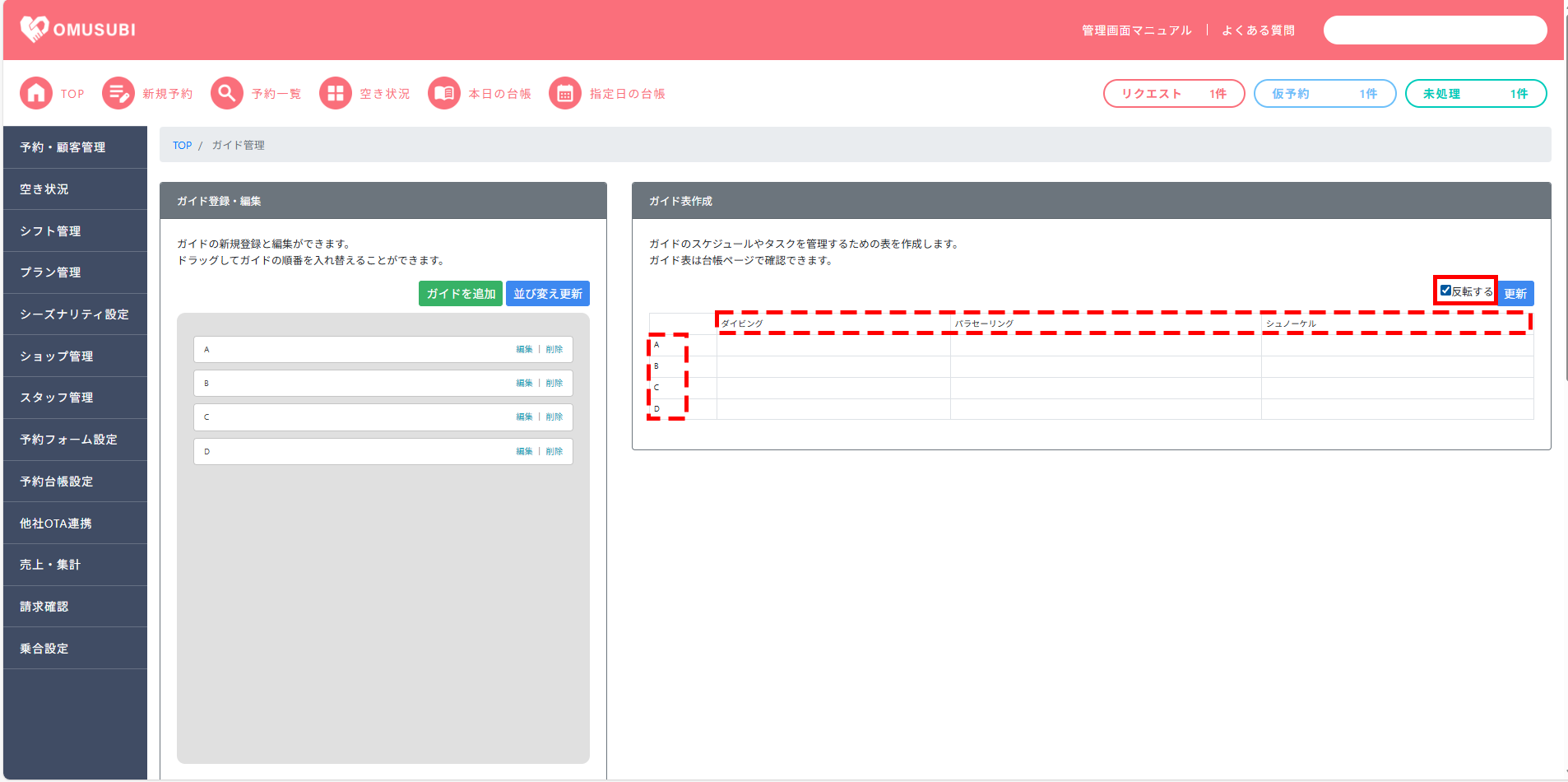Image resolution: width=1568 pixels, height=782 pixels.
Task: Click 削除 link for guide D
Action: pos(554,452)
